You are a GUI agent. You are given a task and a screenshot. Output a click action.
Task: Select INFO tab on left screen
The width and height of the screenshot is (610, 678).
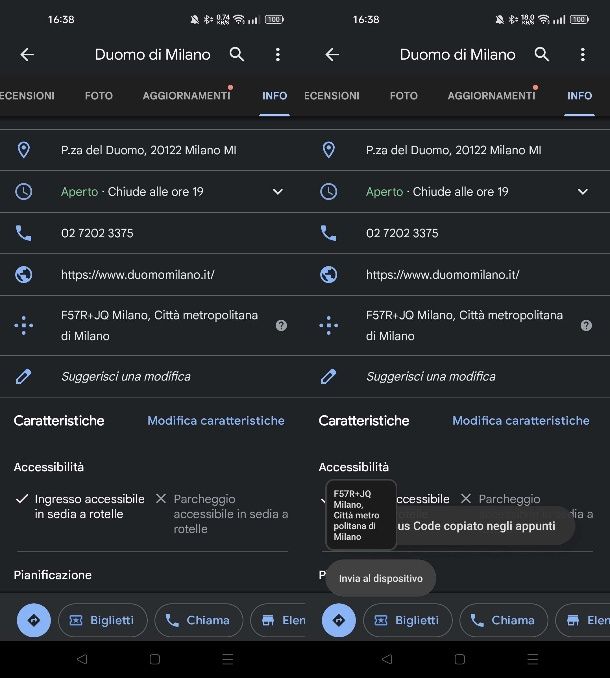click(275, 96)
